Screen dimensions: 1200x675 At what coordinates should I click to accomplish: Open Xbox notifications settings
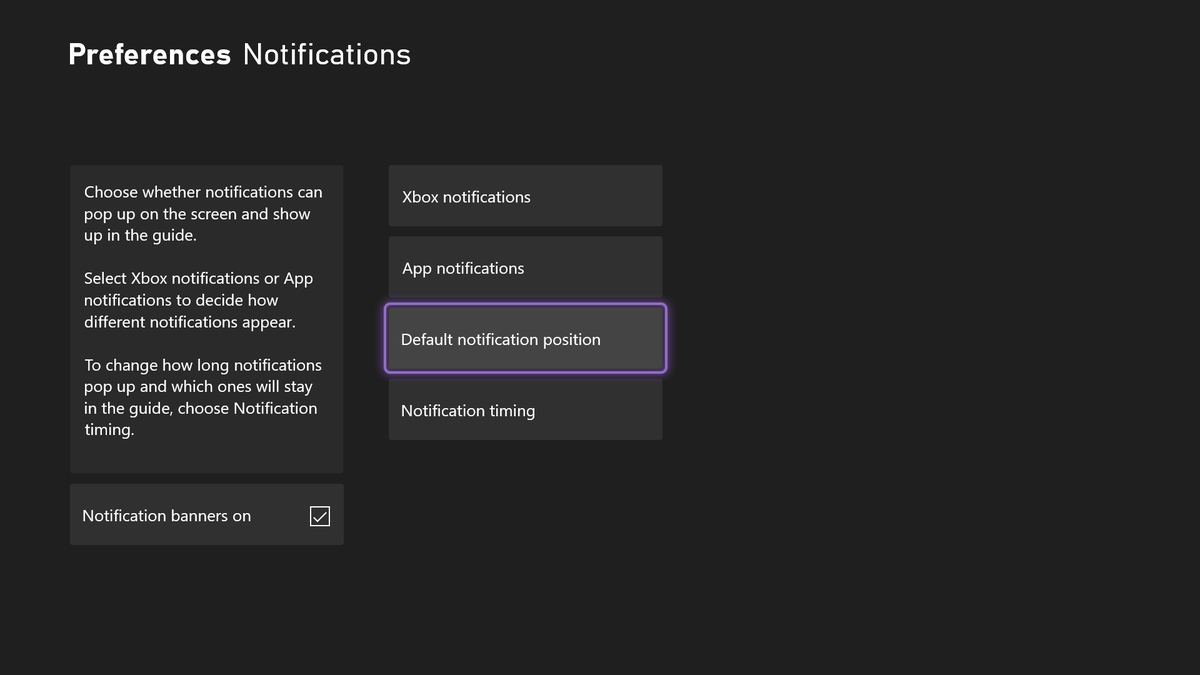point(525,196)
